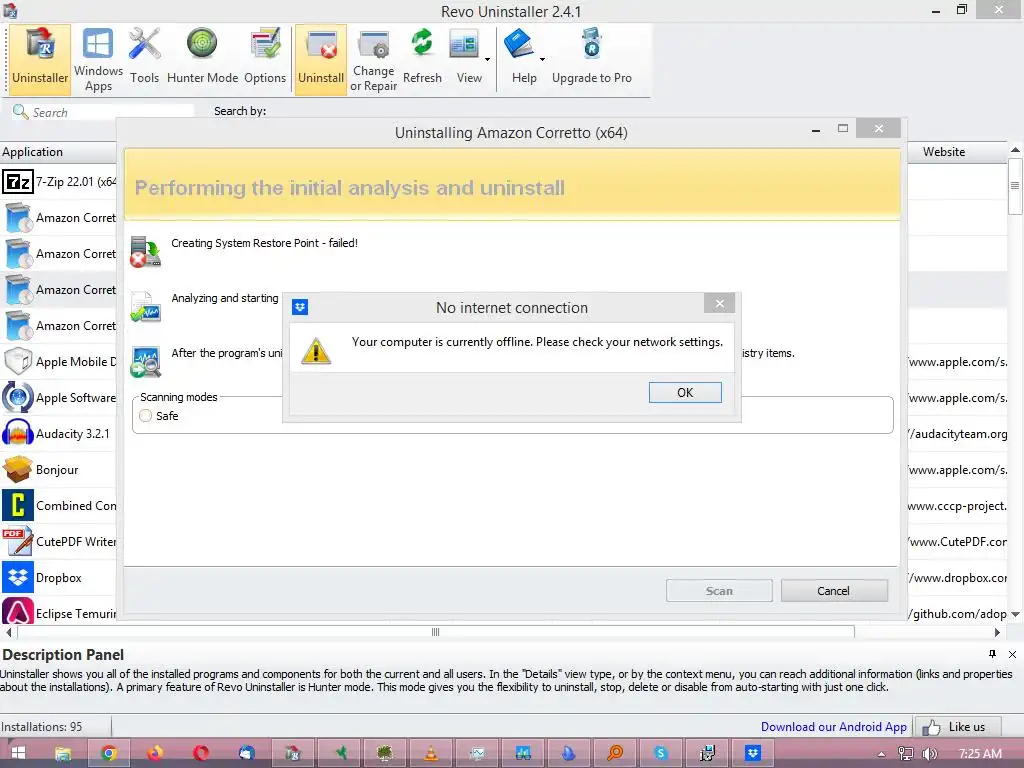Expand the View dropdown arrow
The image size is (1024, 768).
pyautogui.click(x=487, y=59)
